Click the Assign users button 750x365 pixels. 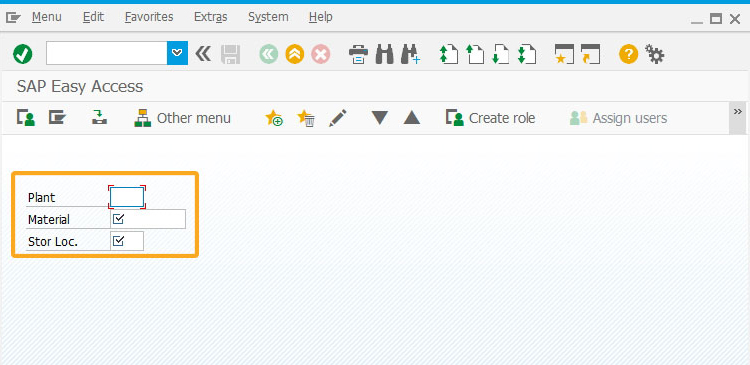[618, 118]
